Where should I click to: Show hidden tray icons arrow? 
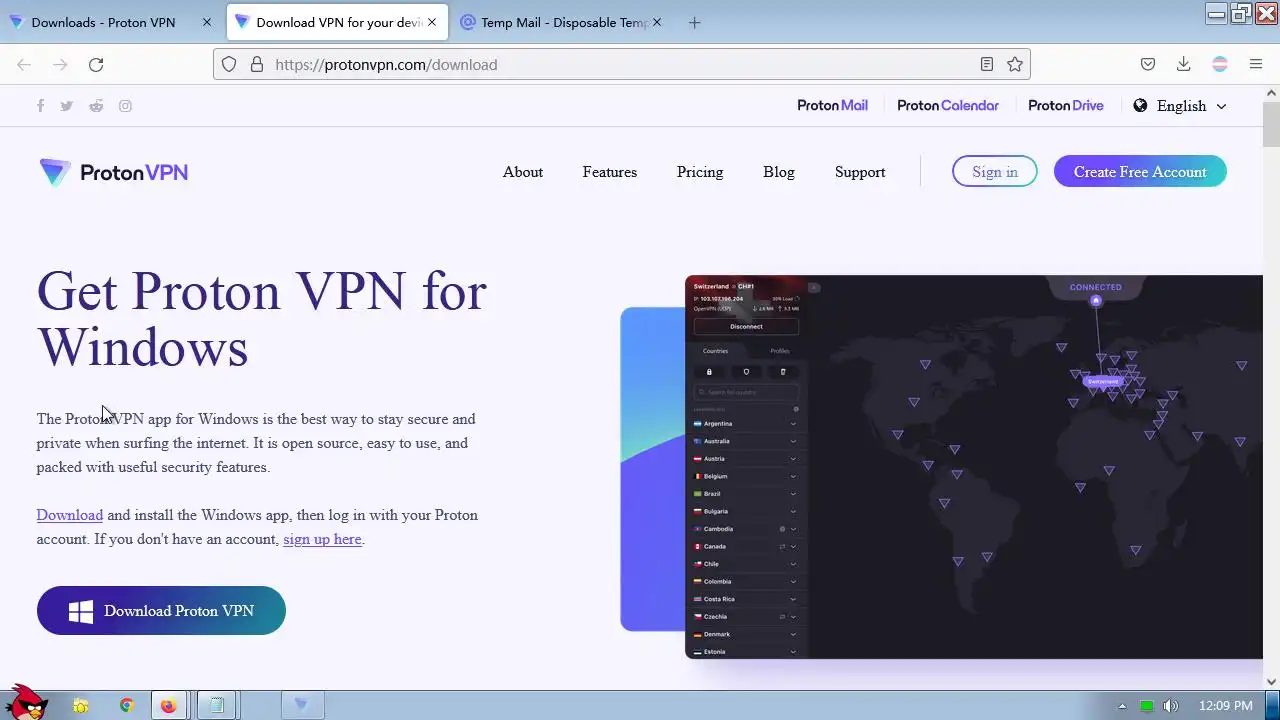click(x=1122, y=706)
